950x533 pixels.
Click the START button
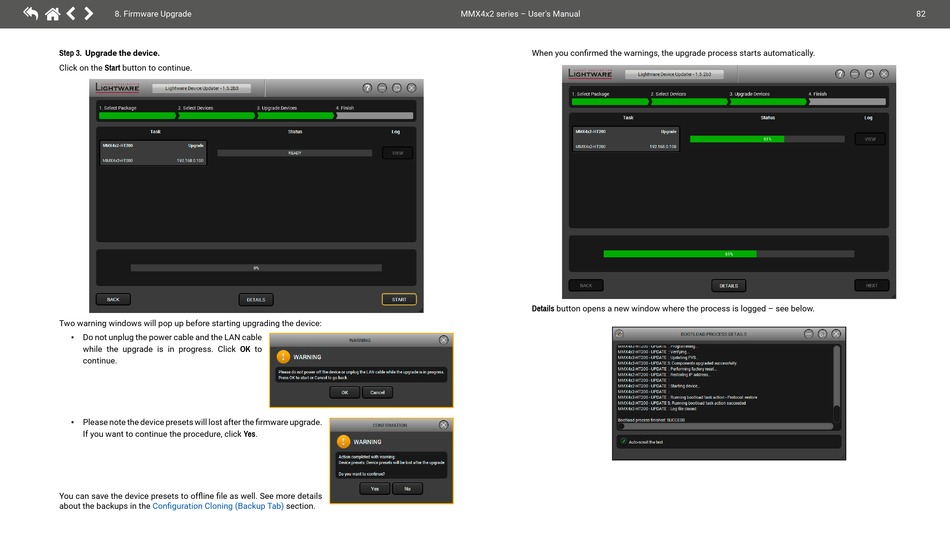pyautogui.click(x=399, y=299)
